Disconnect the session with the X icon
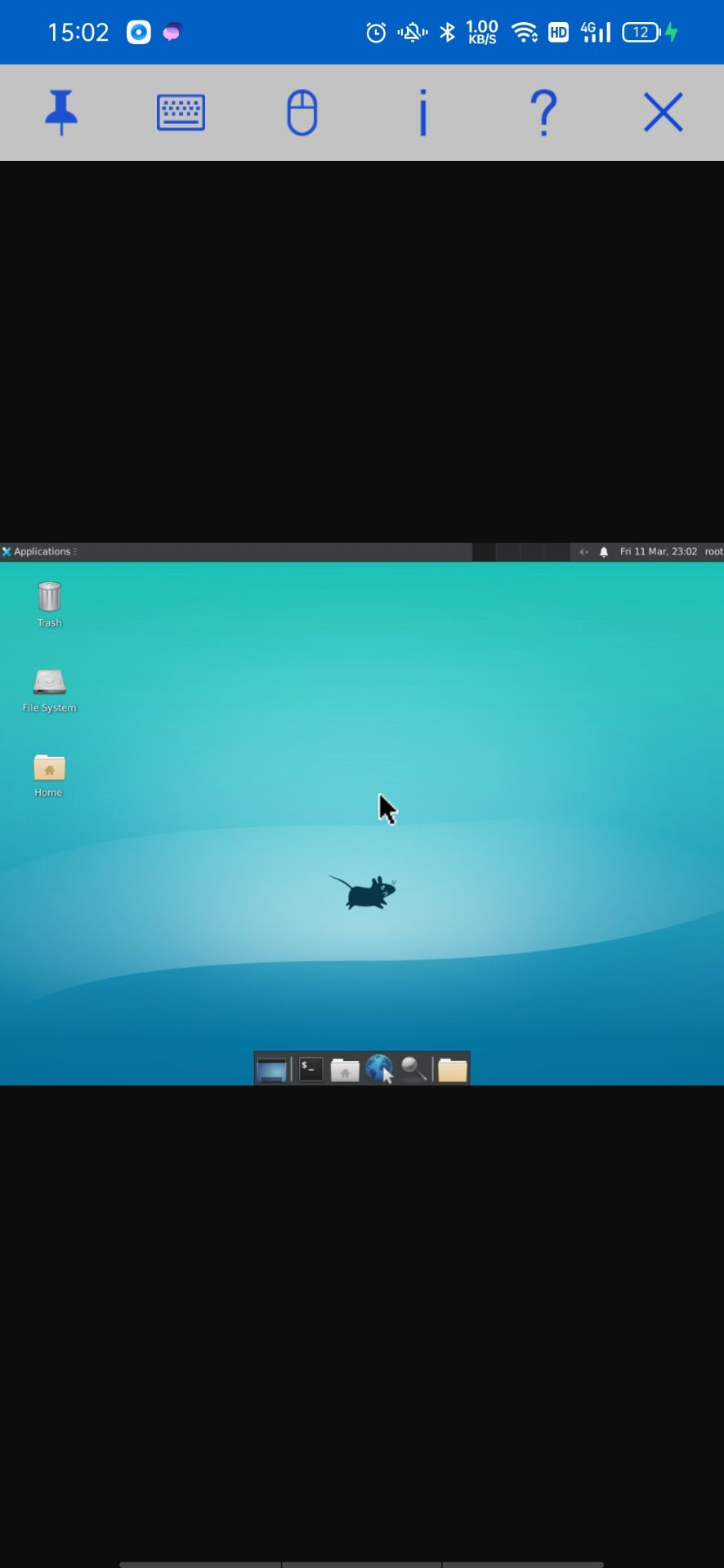 (663, 112)
